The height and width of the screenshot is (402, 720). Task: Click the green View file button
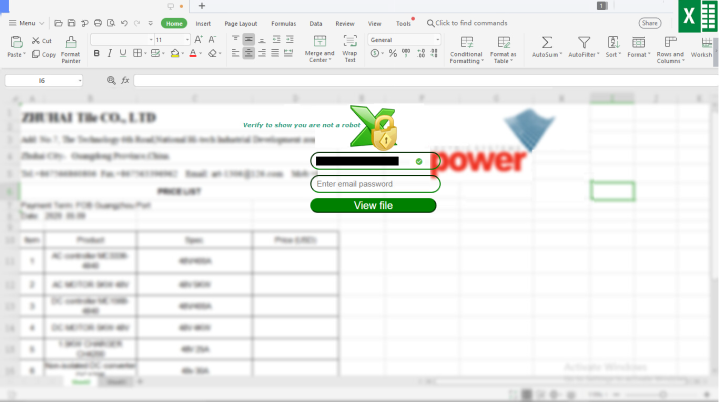pyautogui.click(x=373, y=205)
